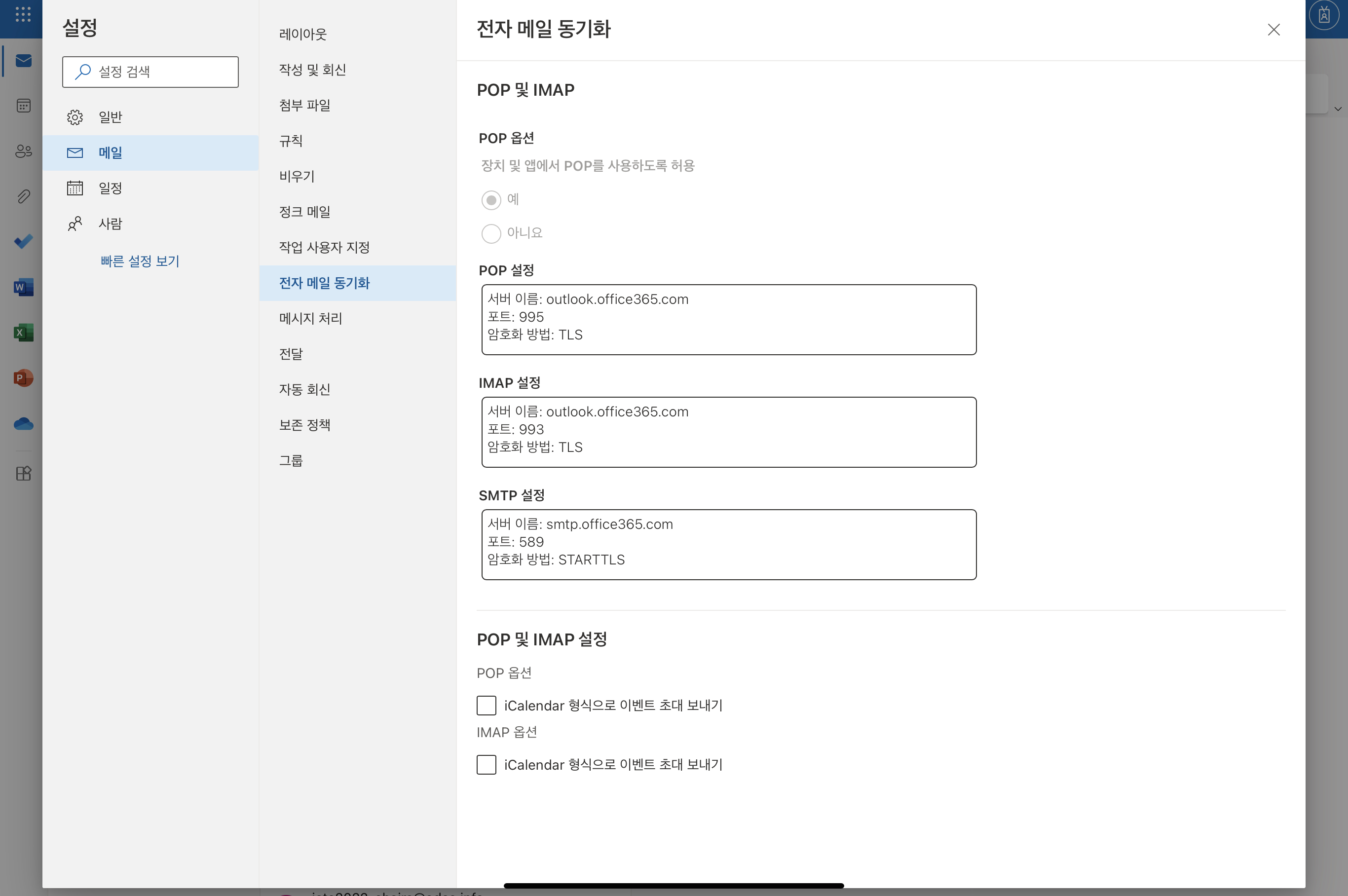Open the Files paperclip icon
The width and height of the screenshot is (1348, 896).
click(23, 196)
